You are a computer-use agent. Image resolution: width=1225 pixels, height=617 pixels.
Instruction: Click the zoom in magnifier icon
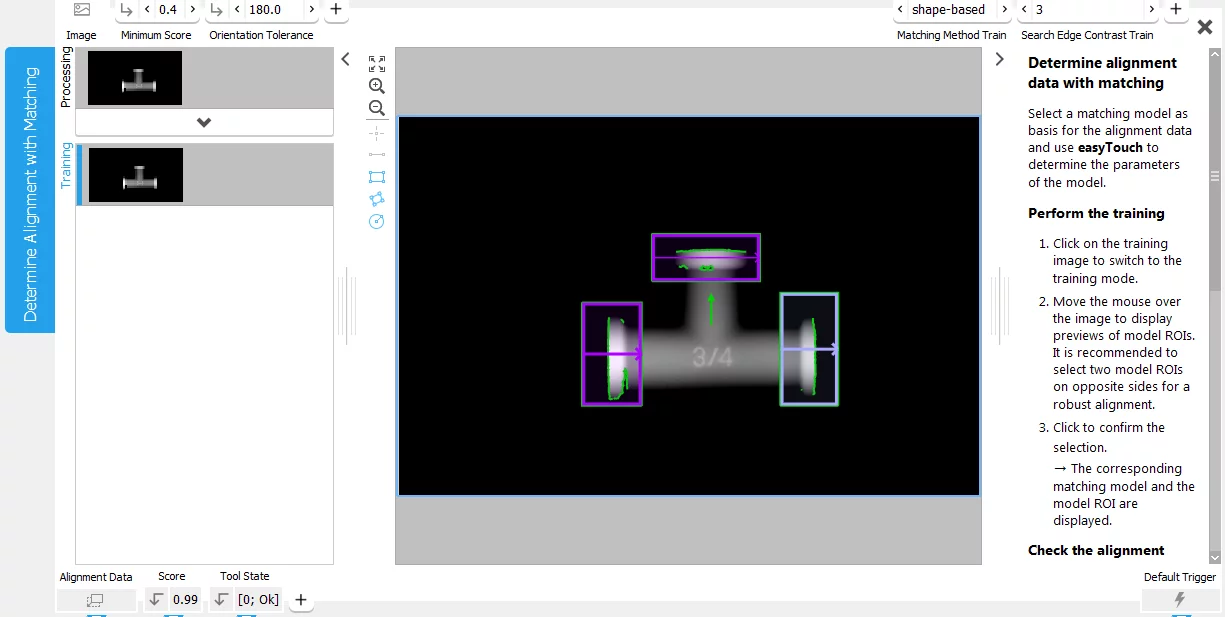tap(377, 86)
